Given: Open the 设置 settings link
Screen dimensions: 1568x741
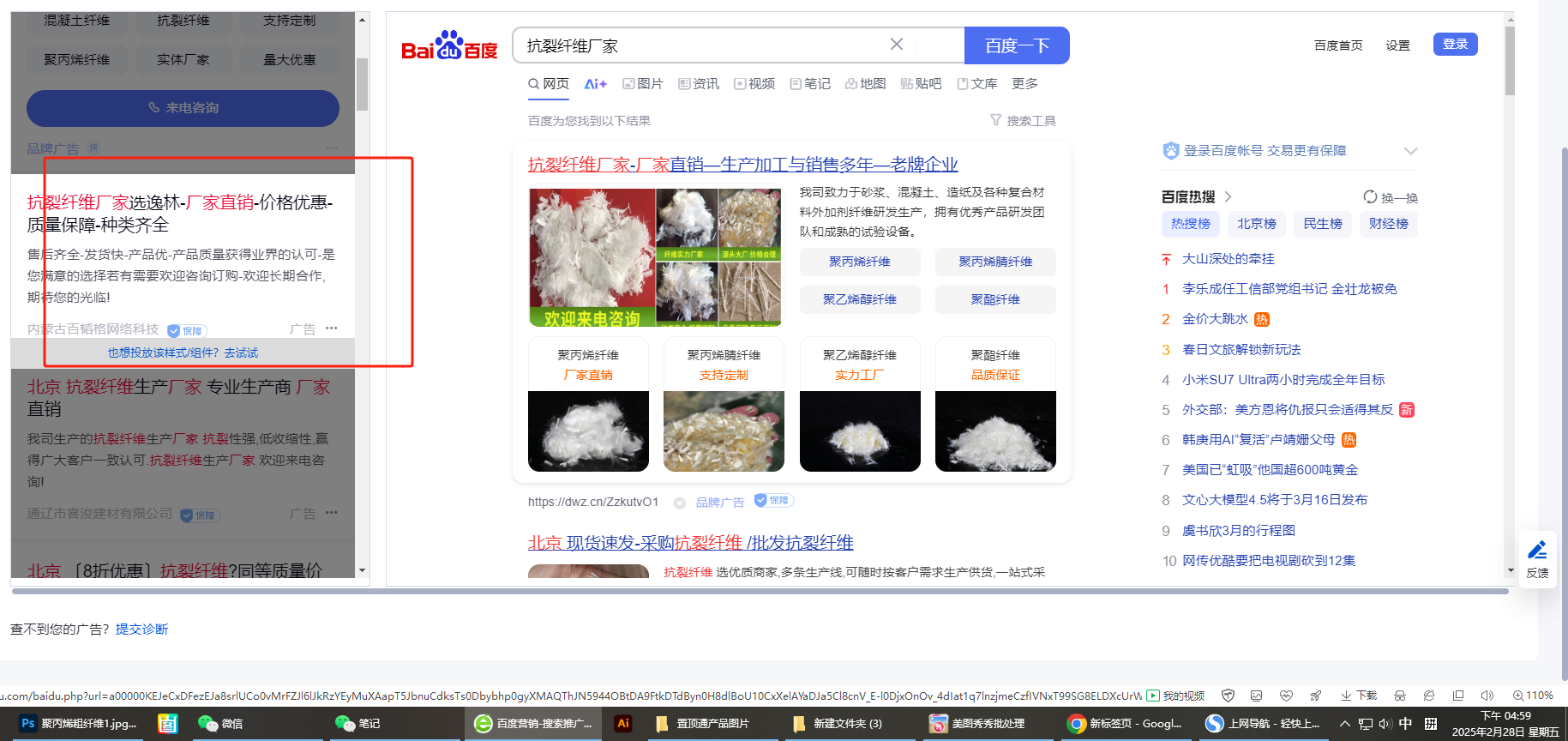Looking at the screenshot, I should point(1398,45).
